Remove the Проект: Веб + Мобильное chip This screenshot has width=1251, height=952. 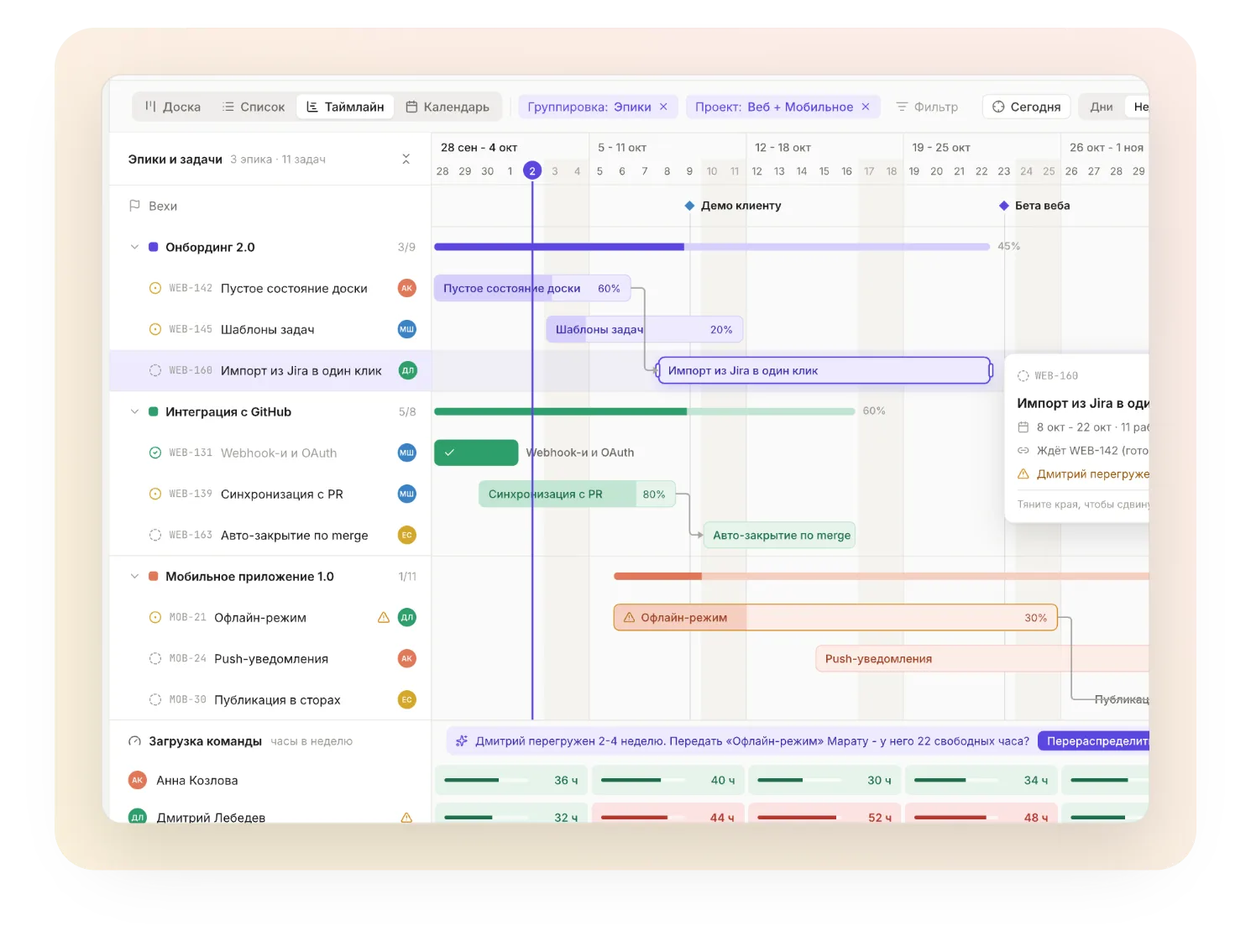click(x=866, y=107)
